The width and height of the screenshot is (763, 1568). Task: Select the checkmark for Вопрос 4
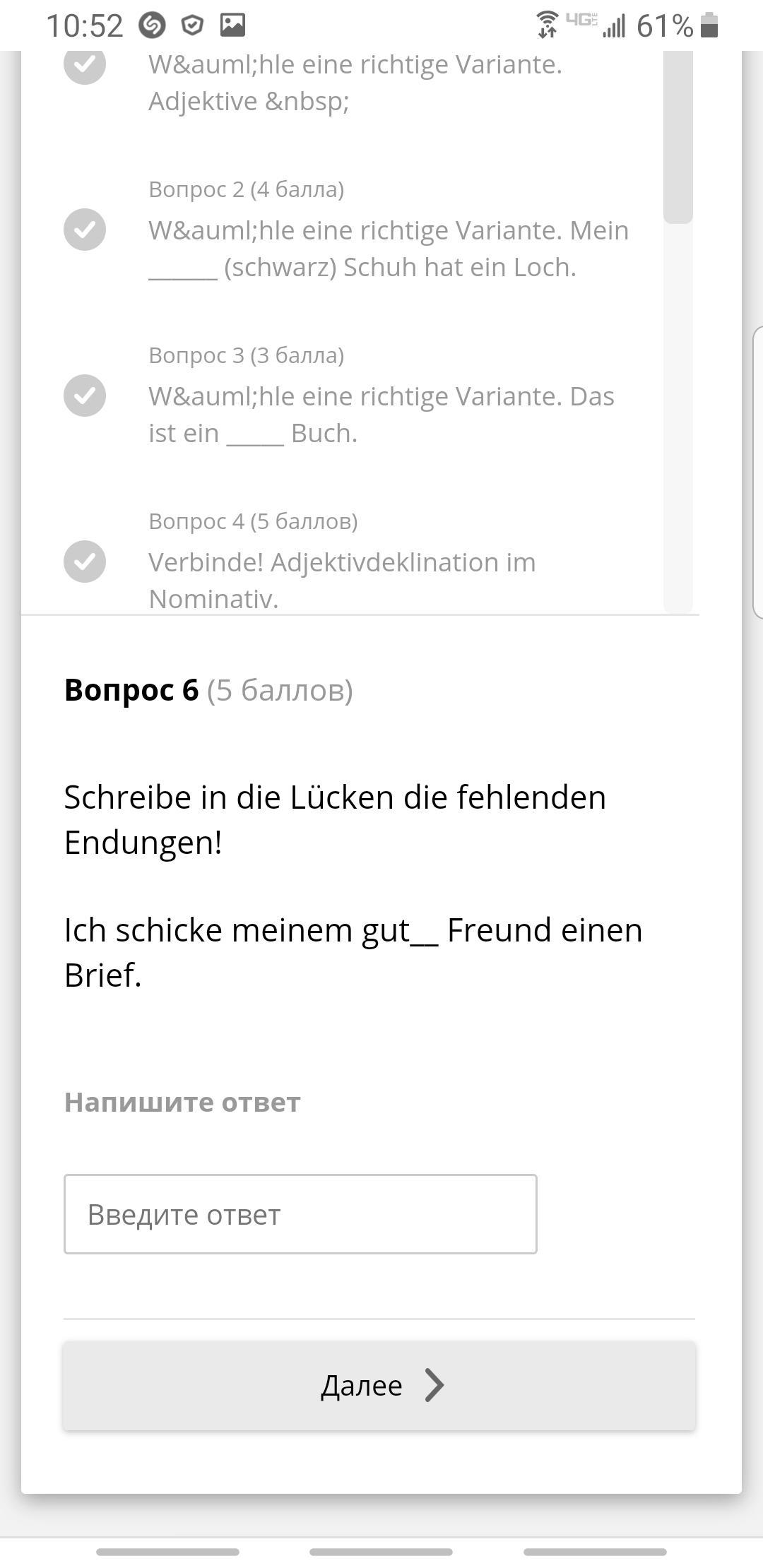tap(85, 562)
